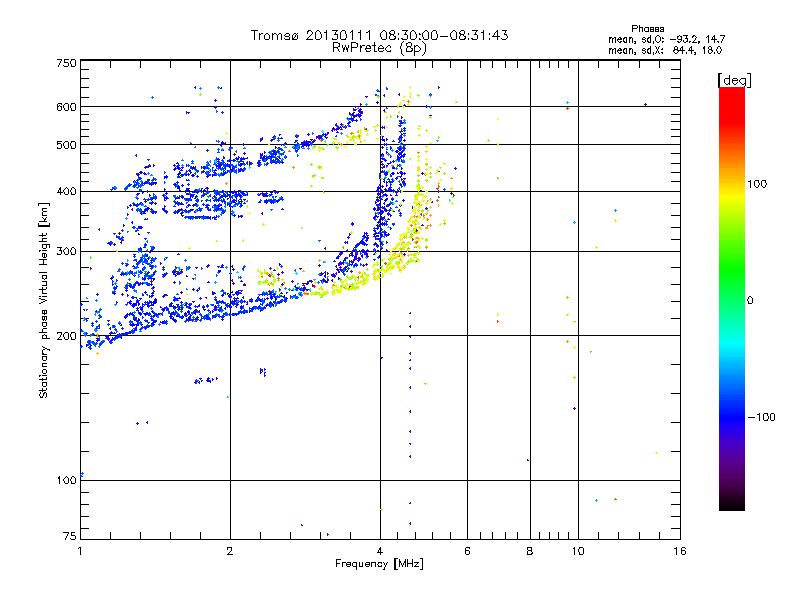Screen dimensions: 800x600
Task: Click the phase color bar legend
Action: (x=732, y=298)
